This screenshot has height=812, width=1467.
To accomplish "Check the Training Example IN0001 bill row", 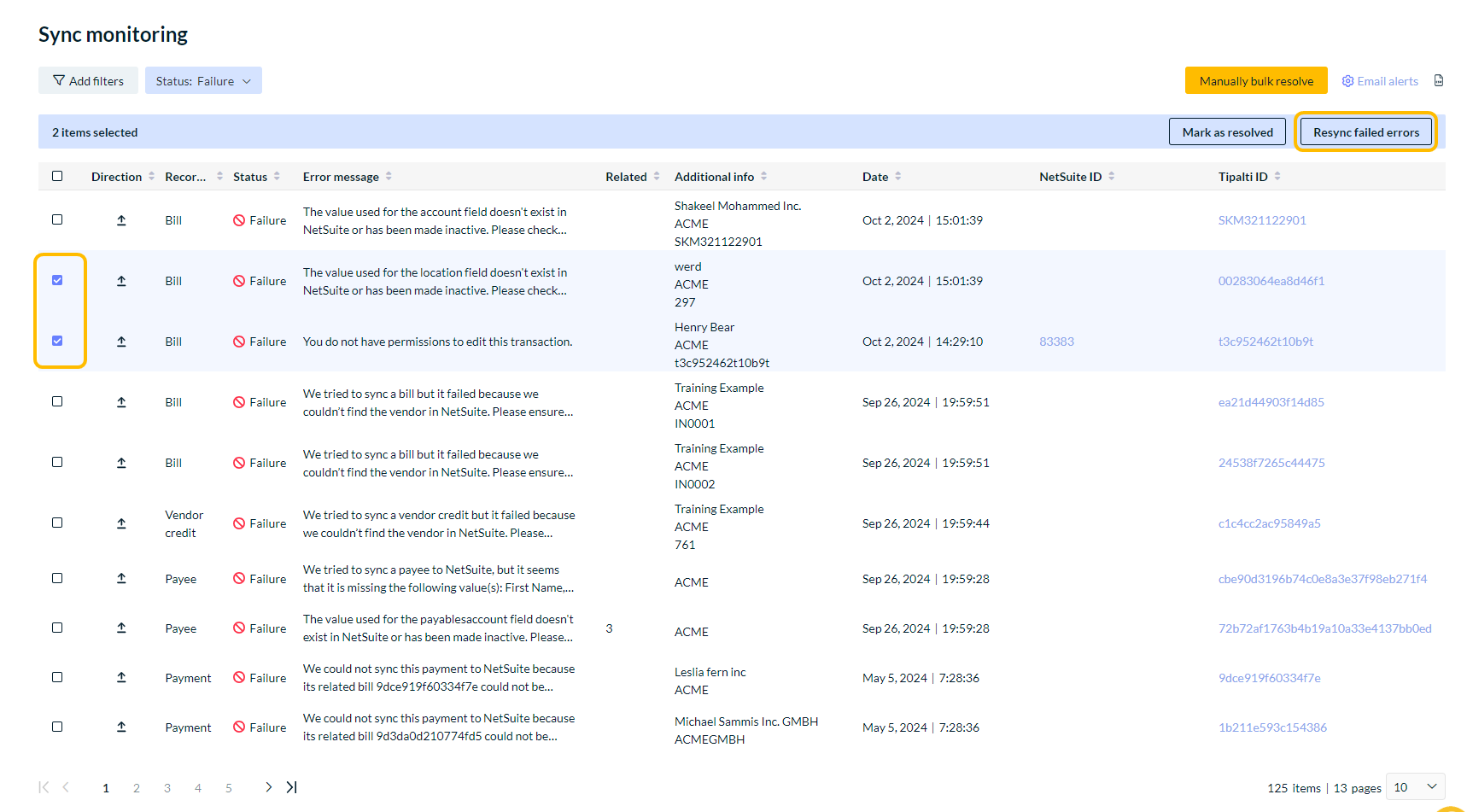I will click(57, 401).
